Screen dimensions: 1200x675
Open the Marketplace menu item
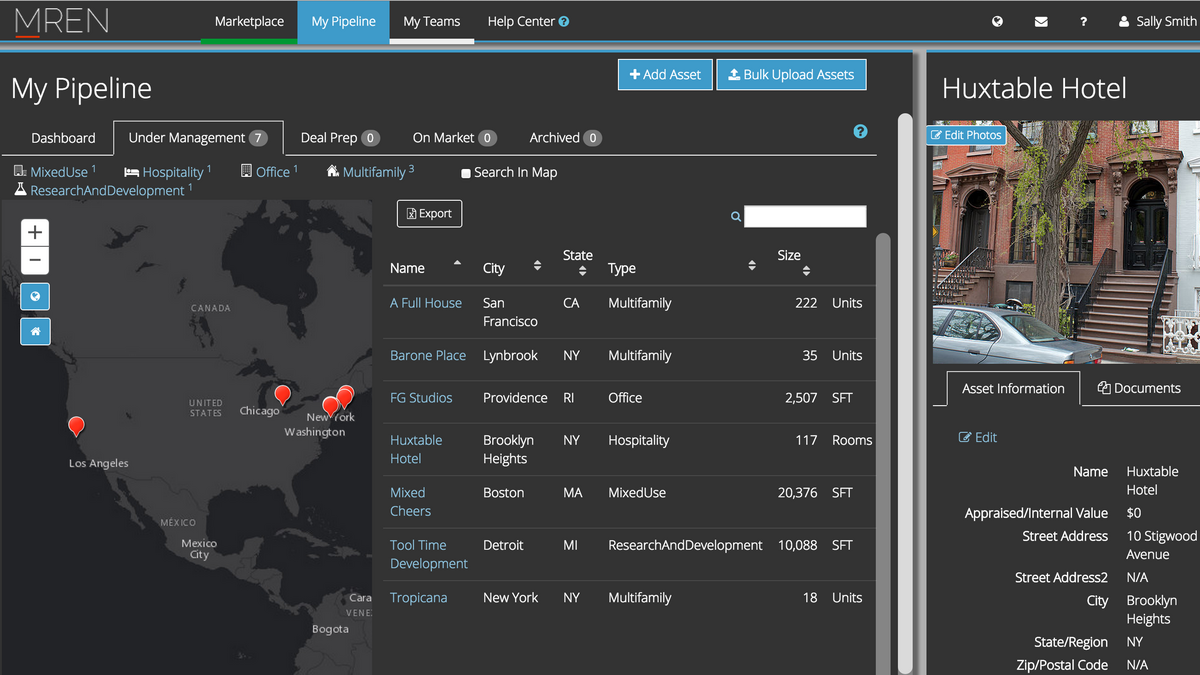[249, 21]
